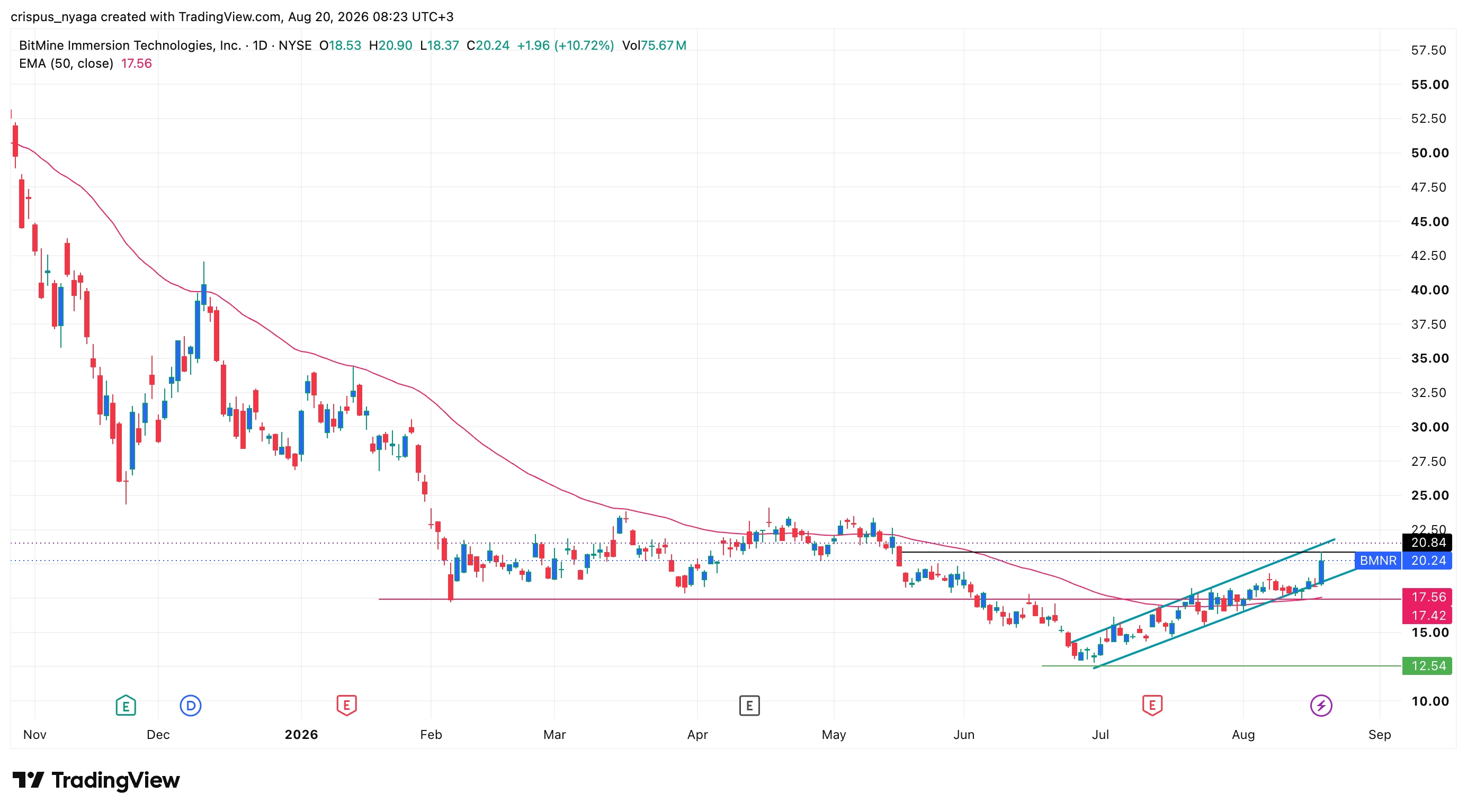Click the green 12.54 support price label
Viewport: 1467px width, 812px height.
point(1427,666)
